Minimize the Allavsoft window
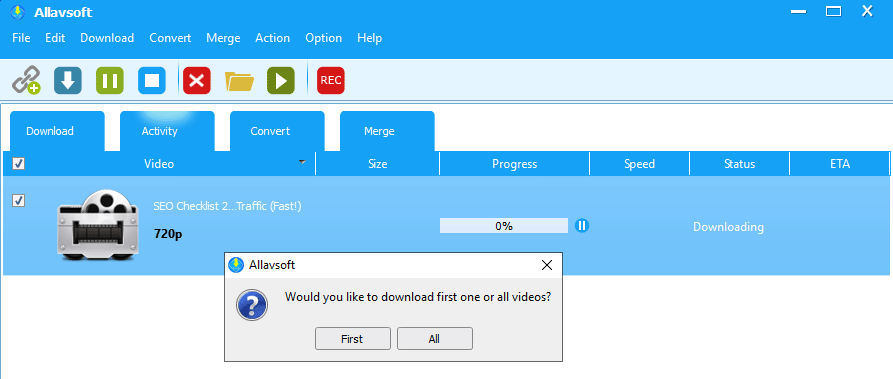893x379 pixels. (x=798, y=11)
